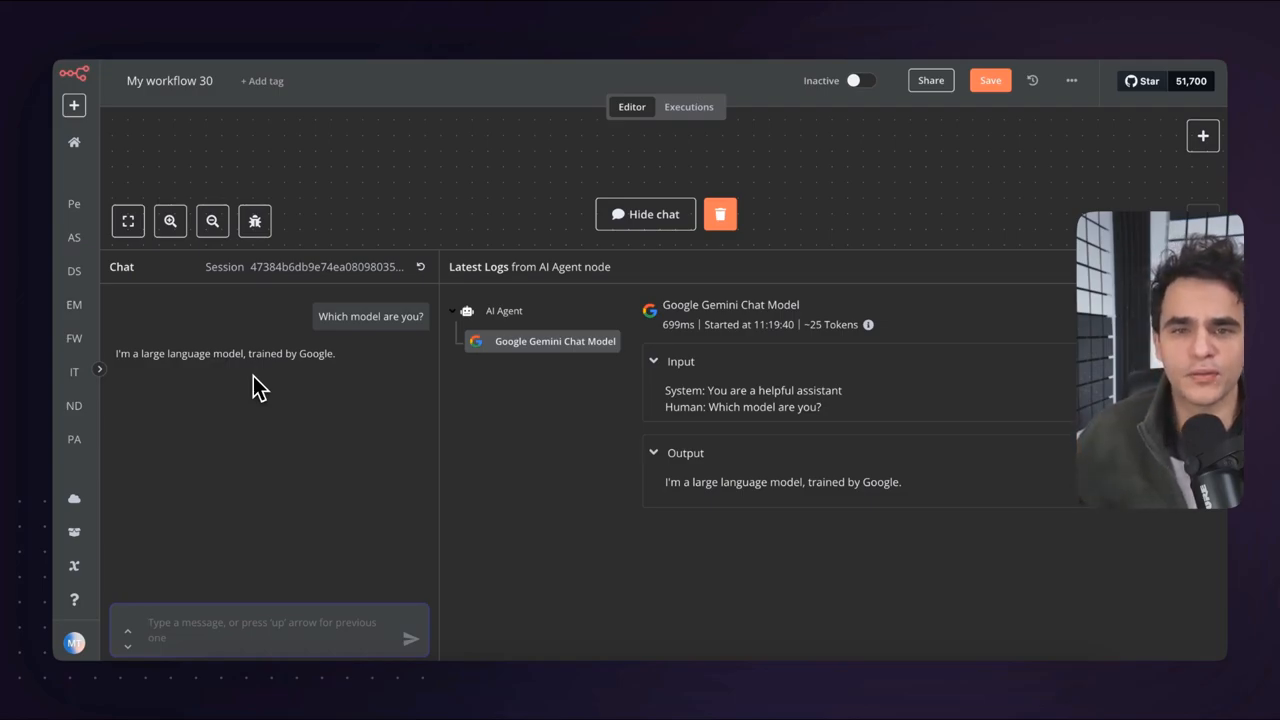
Task: Click Add tag next to workflow name
Action: tap(262, 81)
